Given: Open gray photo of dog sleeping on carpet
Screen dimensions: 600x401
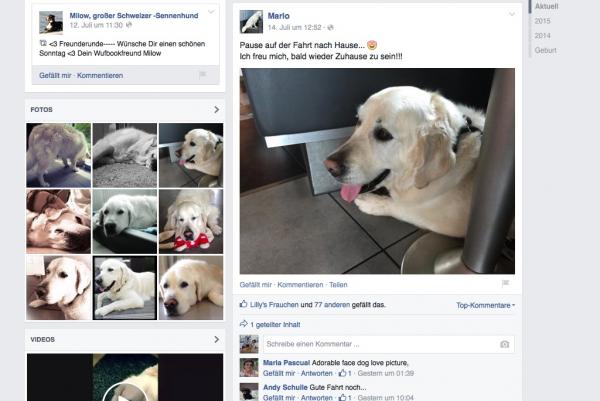Looking at the screenshot, I should (x=125, y=155).
